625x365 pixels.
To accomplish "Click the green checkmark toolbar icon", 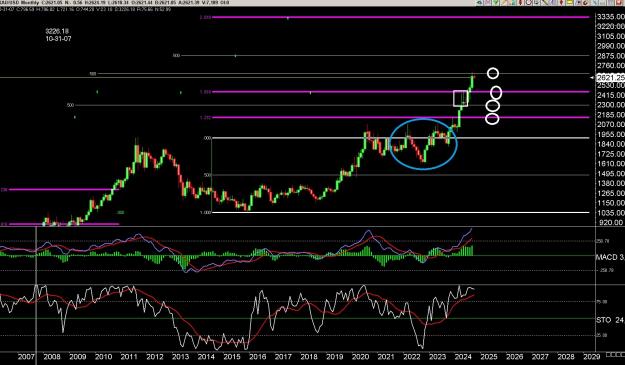I will pos(495,2).
